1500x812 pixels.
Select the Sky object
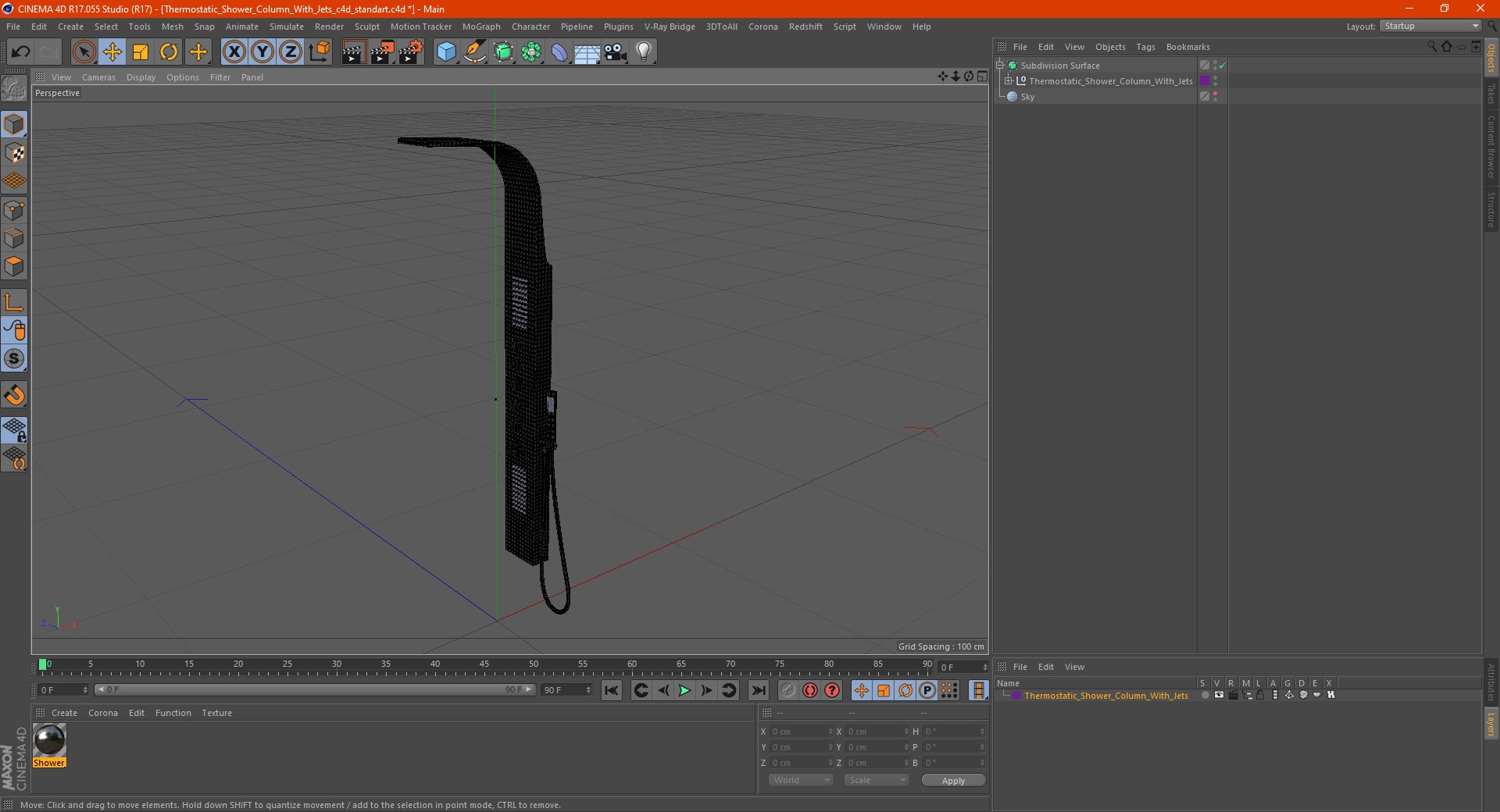click(1027, 97)
